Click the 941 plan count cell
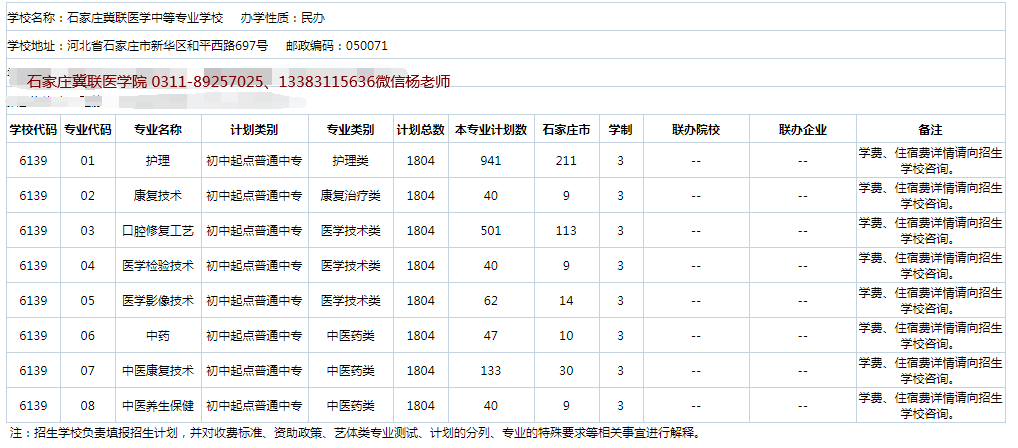Image resolution: width=1018 pixels, height=448 pixels. coord(490,161)
